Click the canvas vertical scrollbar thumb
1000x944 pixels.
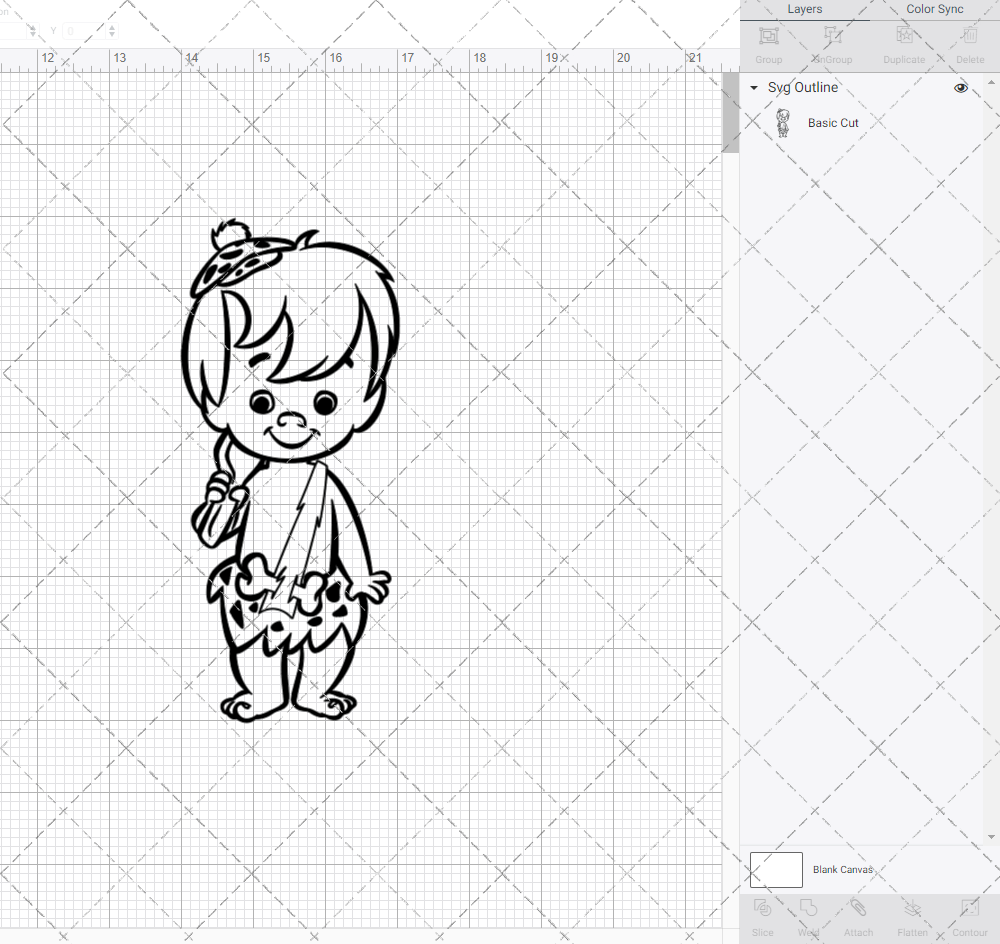click(x=730, y=113)
